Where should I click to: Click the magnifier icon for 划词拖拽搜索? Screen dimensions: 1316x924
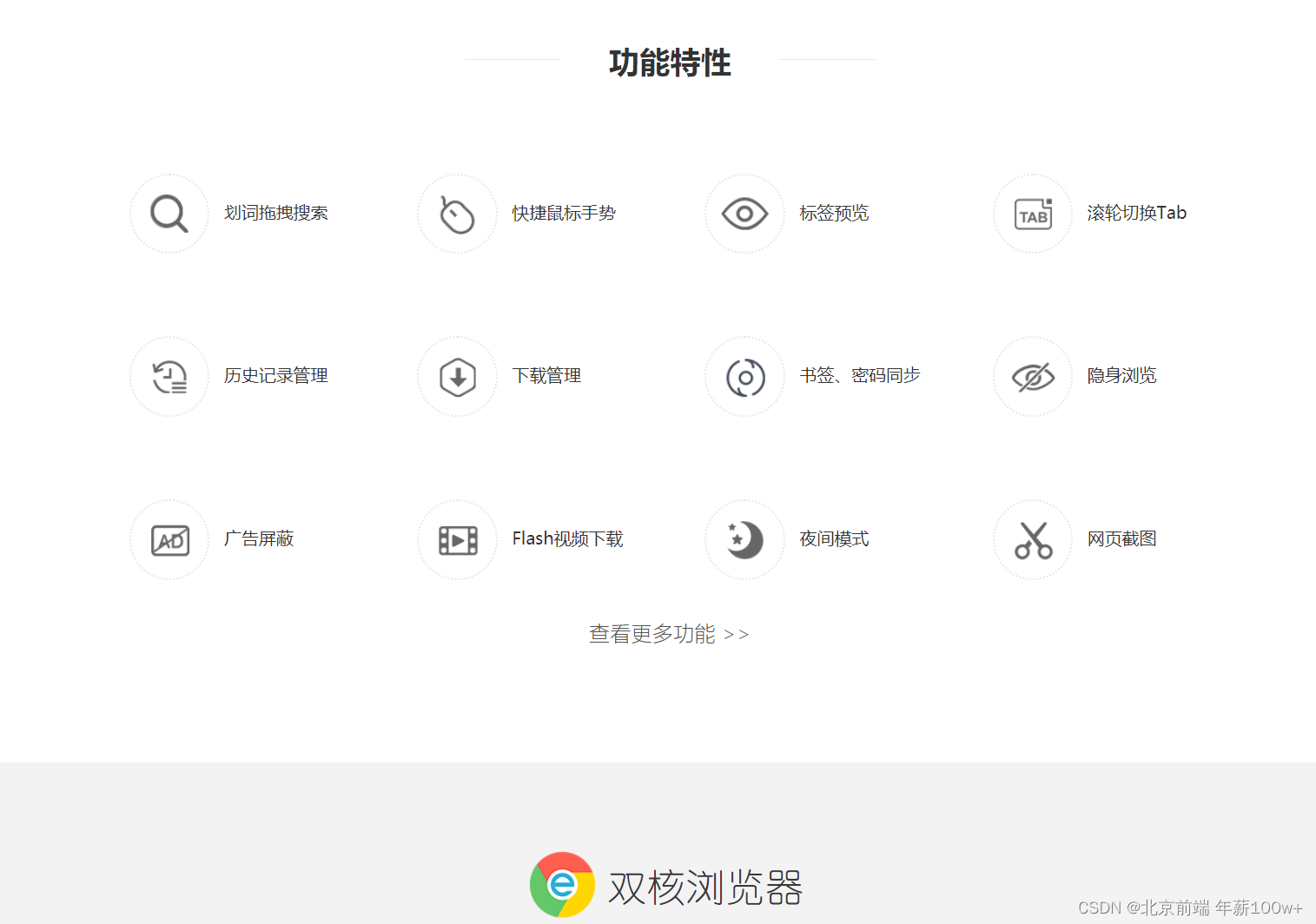coord(169,213)
